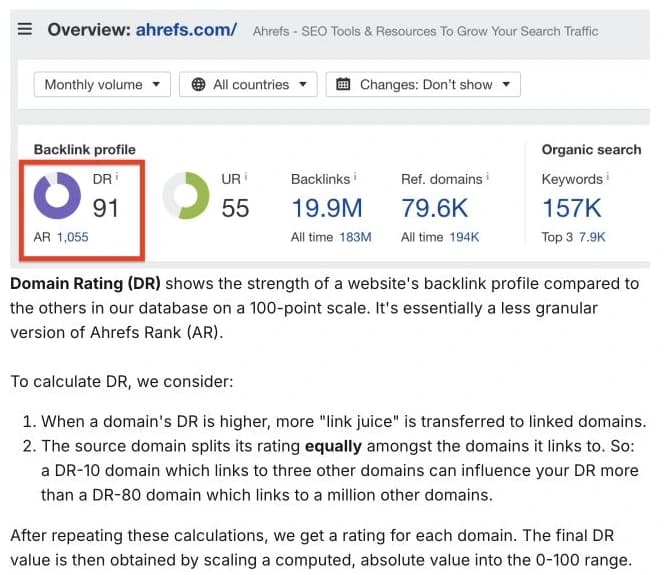Click the bold Domain Rating (DR) text
Viewport: 665px width, 575px height.
coord(85,283)
